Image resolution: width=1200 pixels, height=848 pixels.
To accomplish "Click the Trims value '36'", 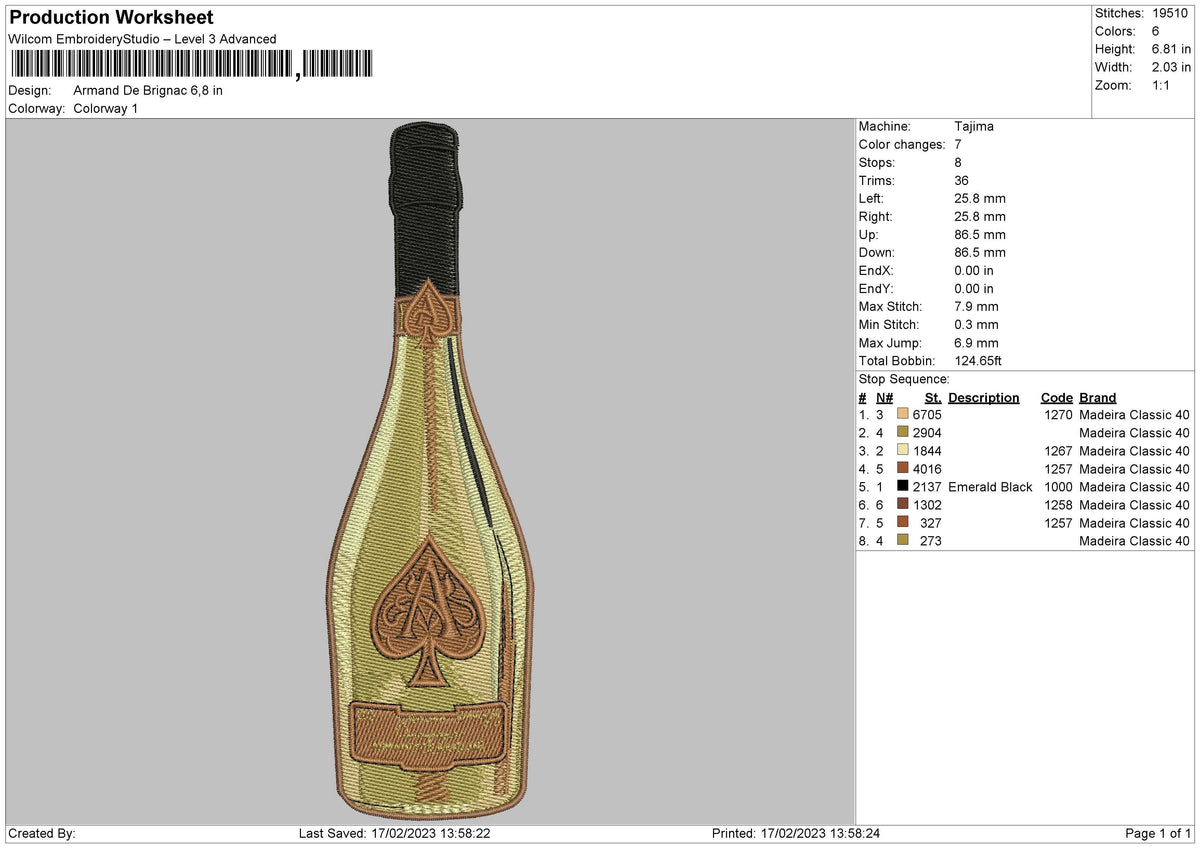I will click(963, 181).
